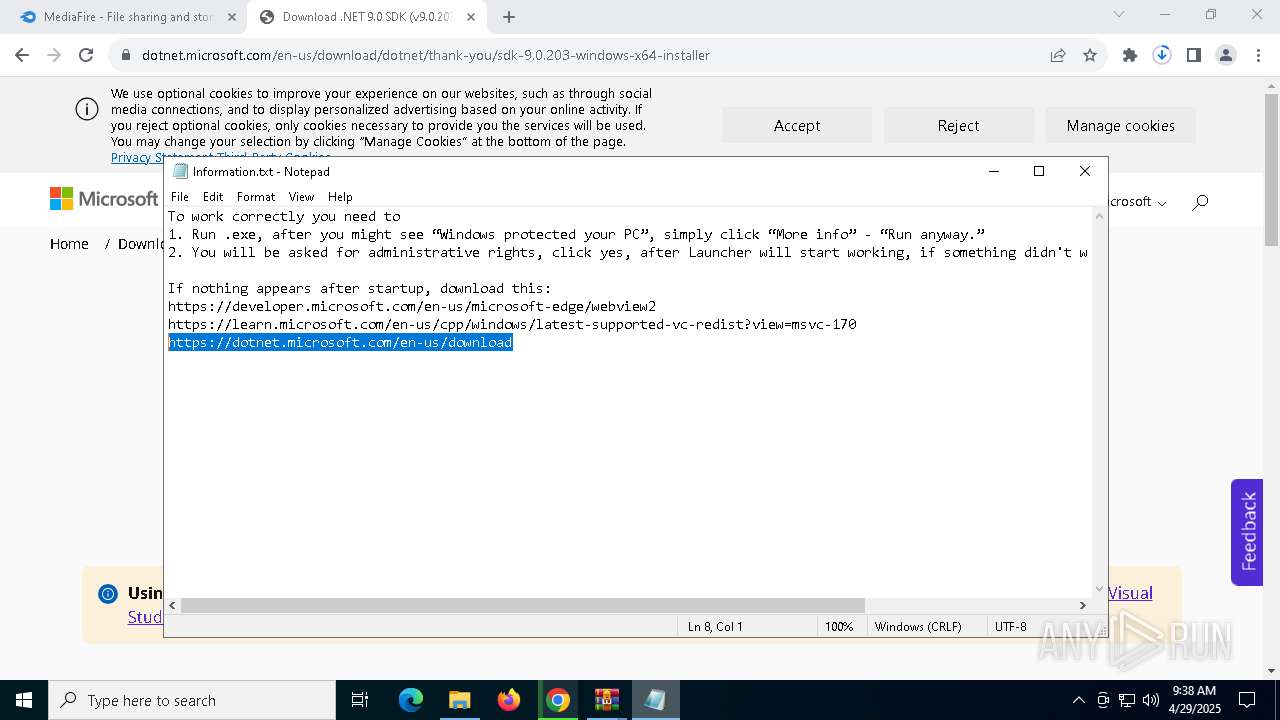This screenshot has width=1280, height=720.
Task: Select the Download .NET 9.0 SDK tab
Action: click(x=368, y=17)
